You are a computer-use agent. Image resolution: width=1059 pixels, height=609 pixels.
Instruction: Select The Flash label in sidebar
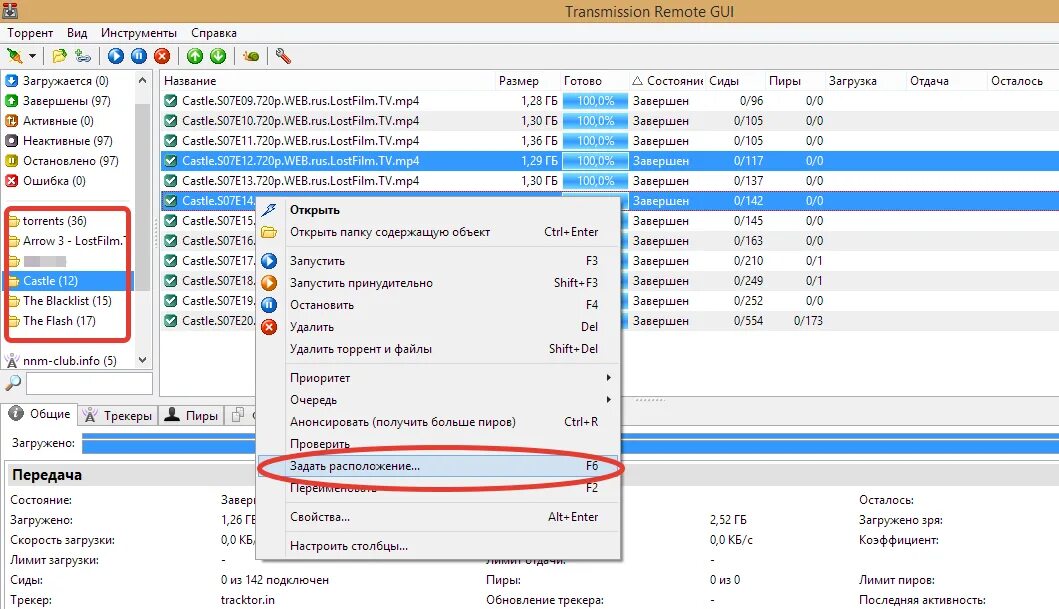click(x=60, y=321)
